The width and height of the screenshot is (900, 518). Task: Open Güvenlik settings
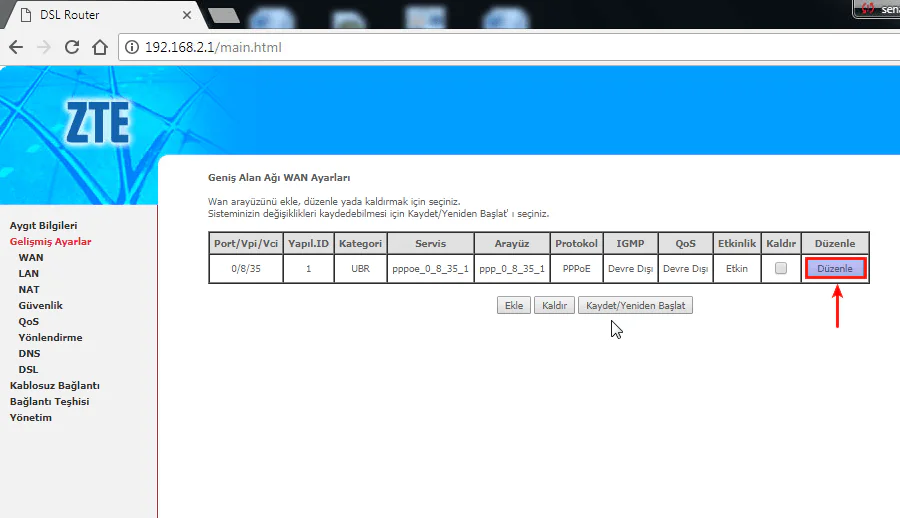(x=40, y=306)
